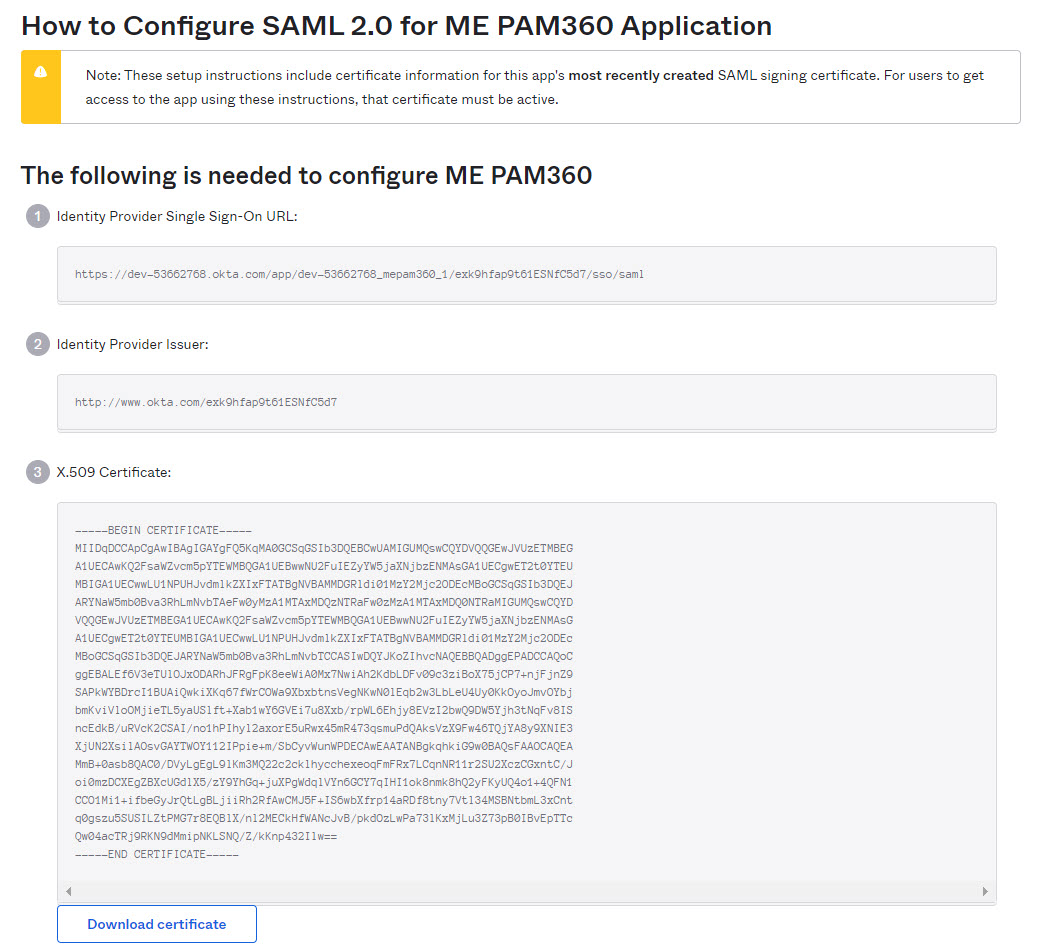This screenshot has height=946, width=1037.
Task: Click the Identity Provider Single Sign-On URL label
Action: click(177, 216)
